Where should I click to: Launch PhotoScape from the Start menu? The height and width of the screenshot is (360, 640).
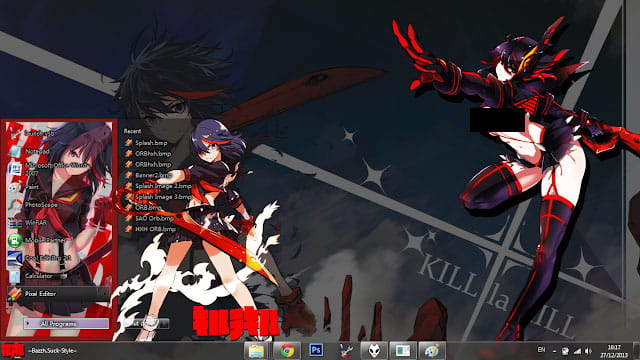[x=57, y=204]
